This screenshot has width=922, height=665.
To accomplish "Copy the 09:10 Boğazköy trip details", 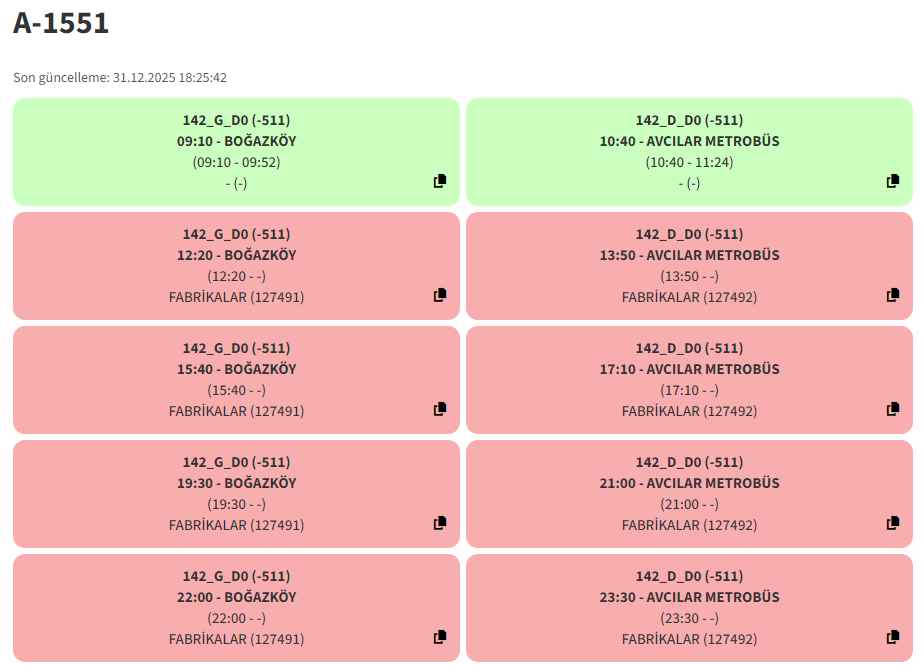I will pos(440,181).
